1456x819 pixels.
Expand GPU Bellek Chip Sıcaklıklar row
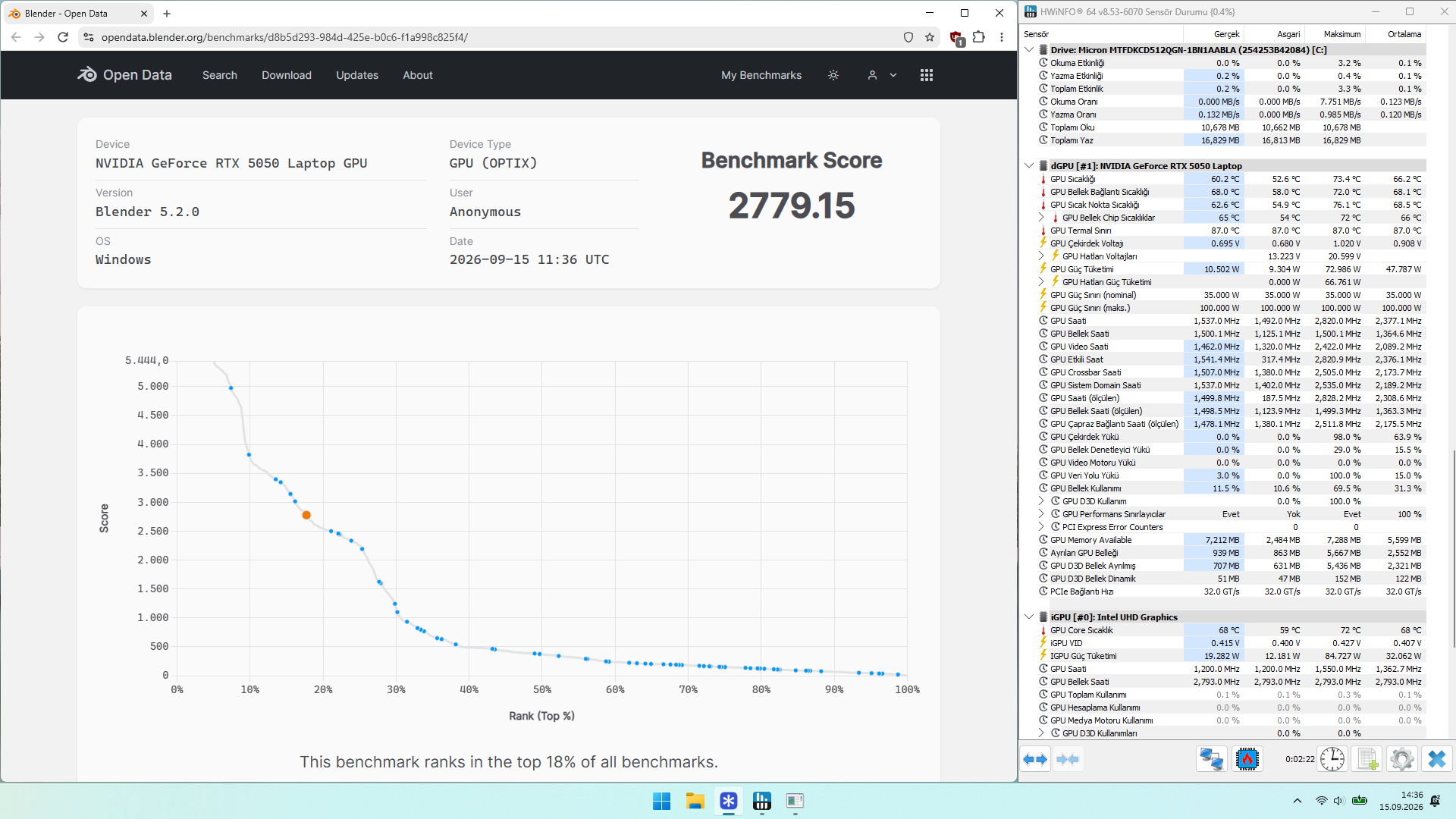pos(1042,218)
